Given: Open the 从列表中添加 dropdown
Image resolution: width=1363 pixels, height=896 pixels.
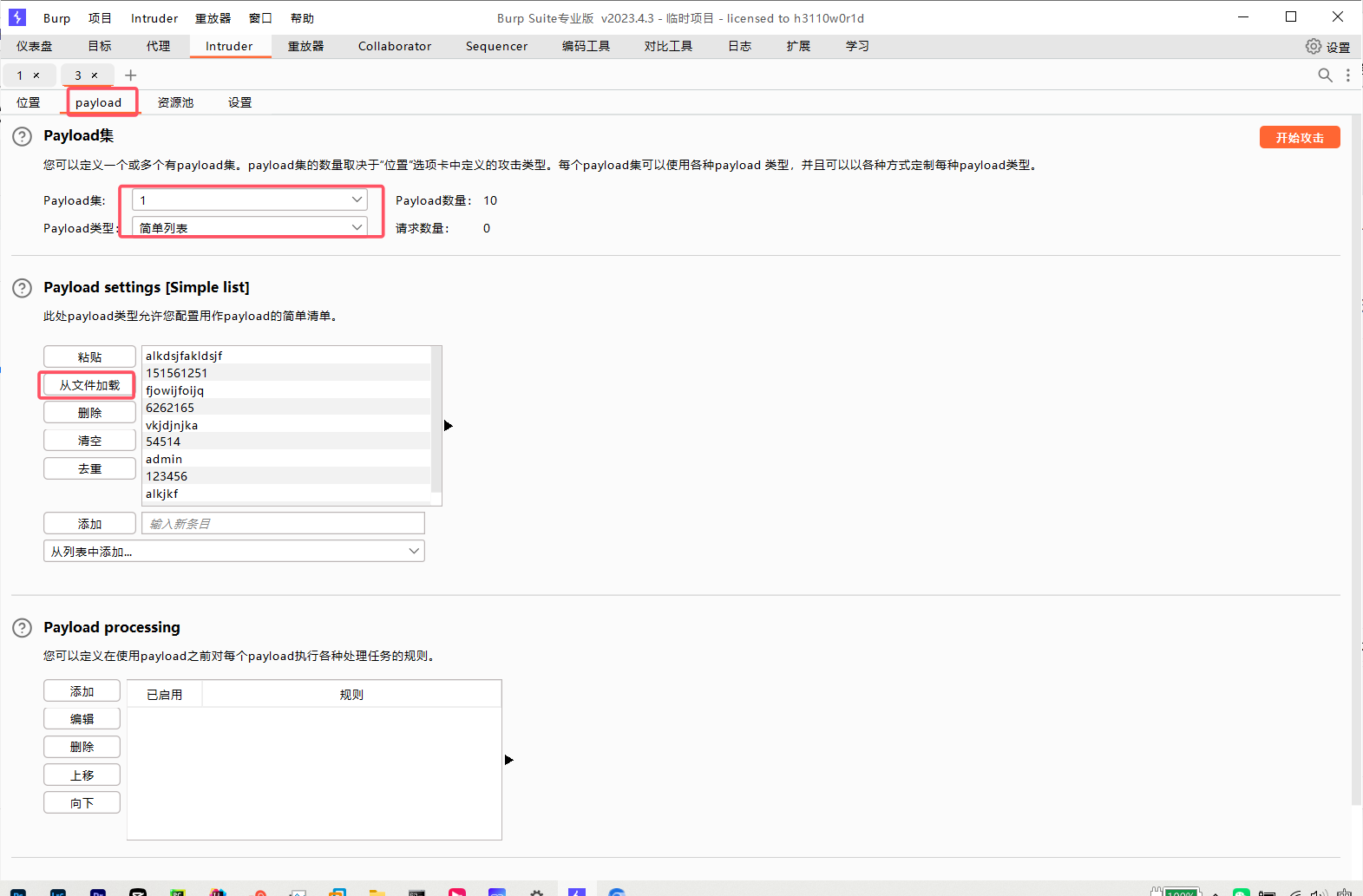Looking at the screenshot, I should (234, 552).
